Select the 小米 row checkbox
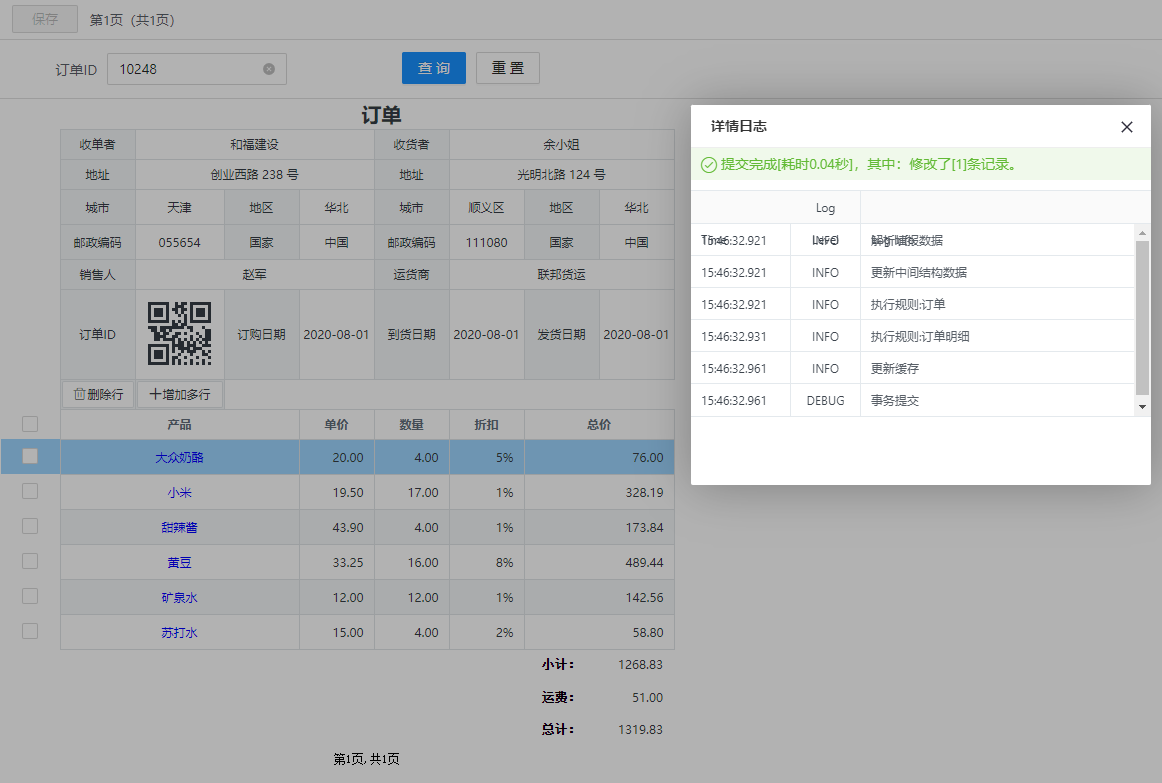Viewport: 1162px width, 783px height. (30, 491)
